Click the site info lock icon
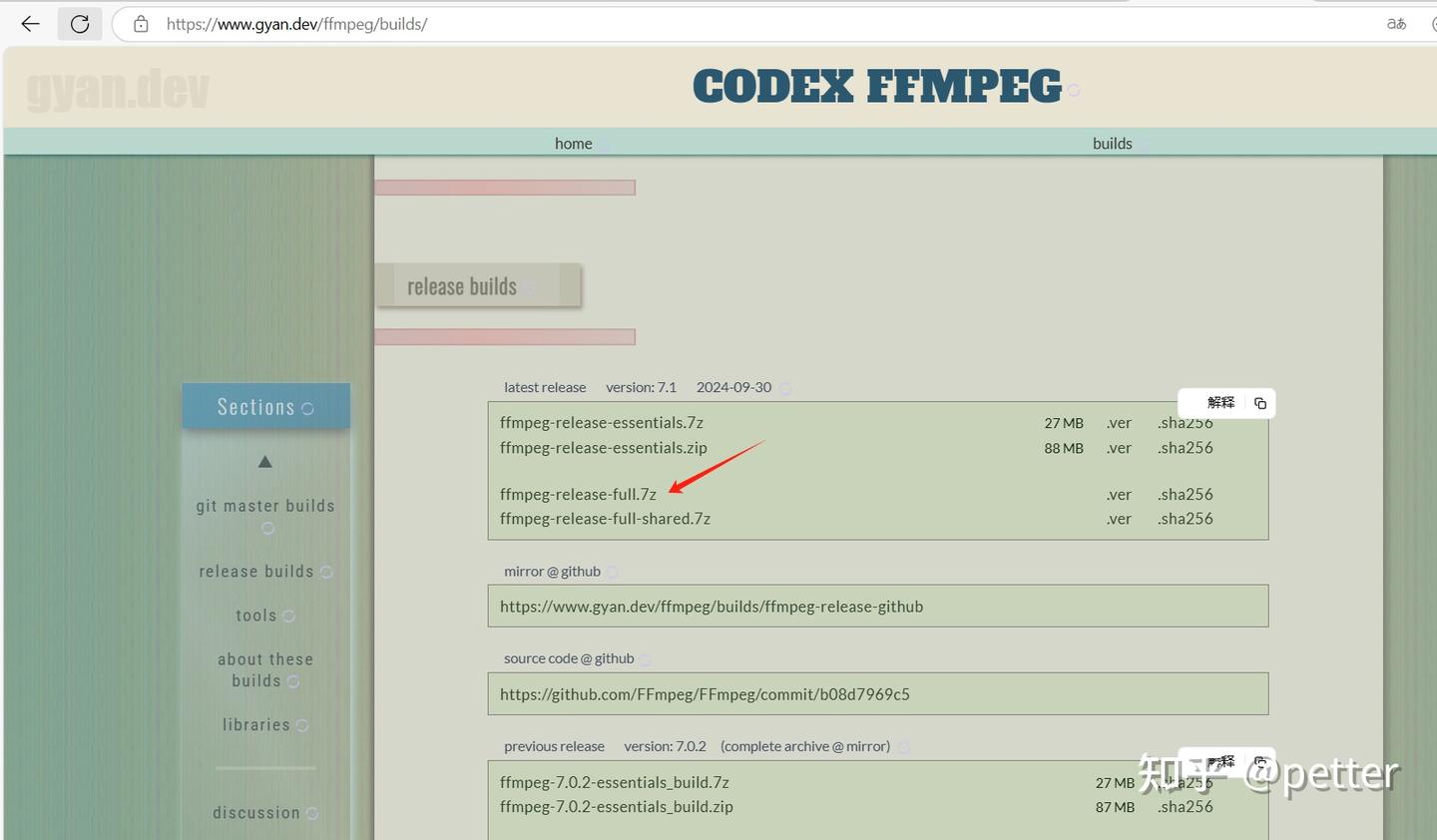The height and width of the screenshot is (840, 1437). [141, 24]
